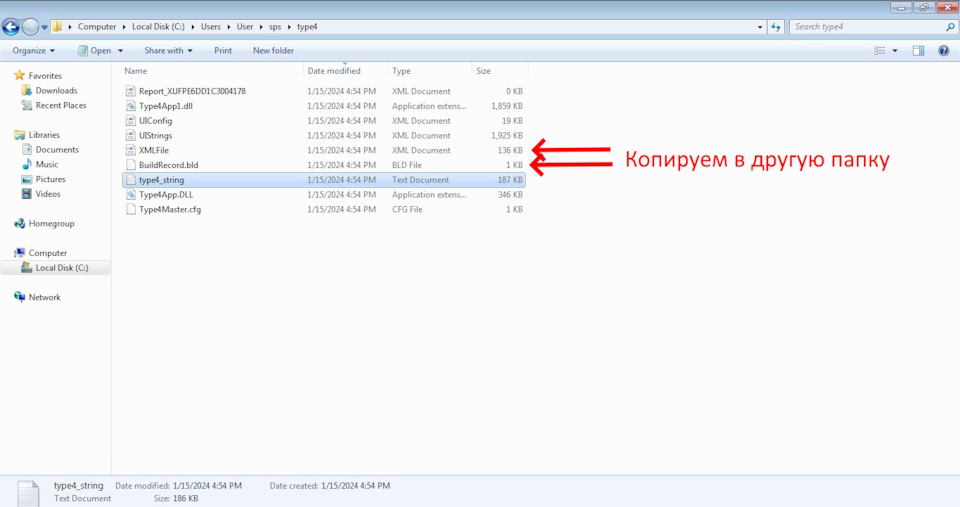Image resolution: width=960 pixels, height=507 pixels.
Task: Sort by the Size column header
Action: [x=483, y=71]
